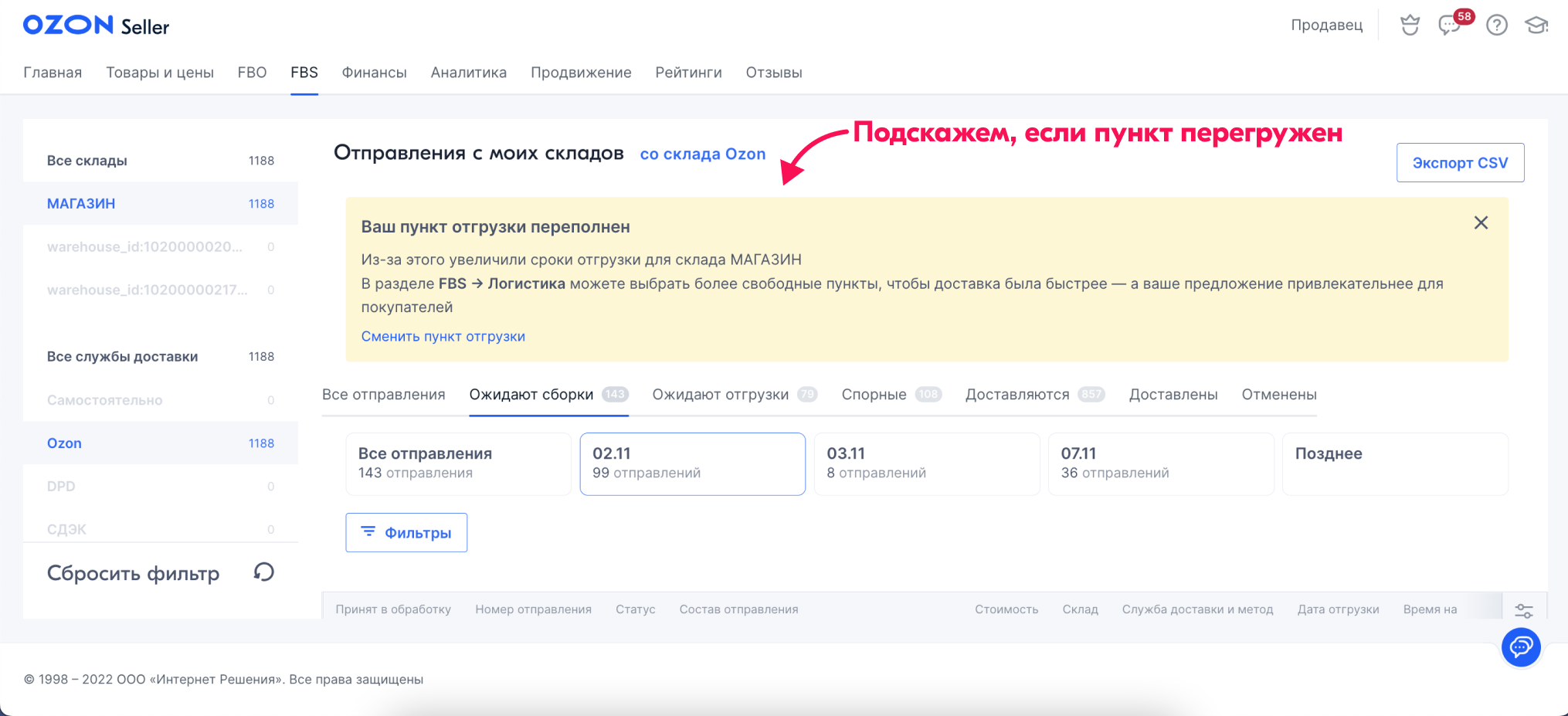Click the OZON Seller logo
Screen dimensions: 1568x716
coord(96,25)
